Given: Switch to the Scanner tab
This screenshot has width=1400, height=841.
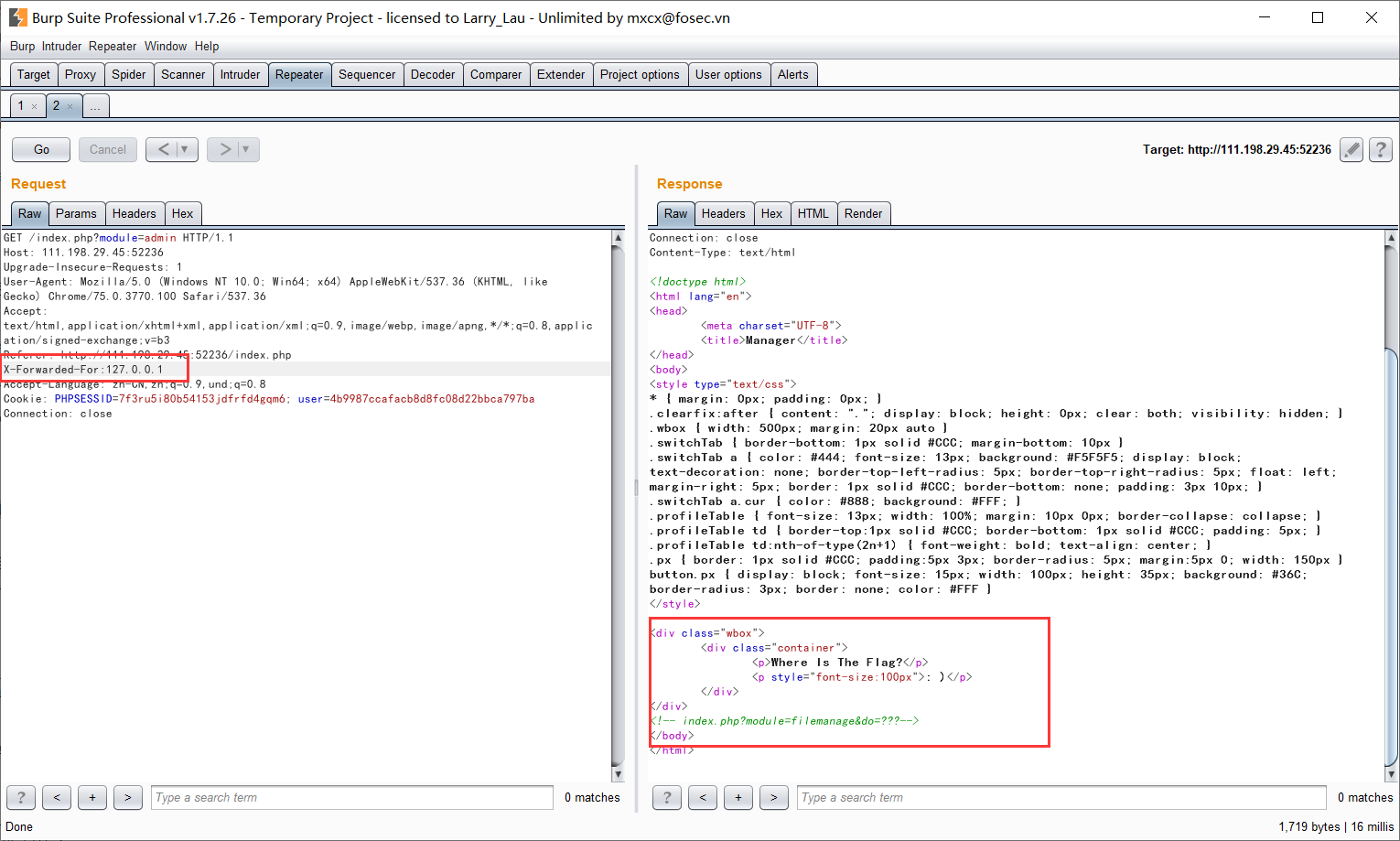Looking at the screenshot, I should (183, 74).
